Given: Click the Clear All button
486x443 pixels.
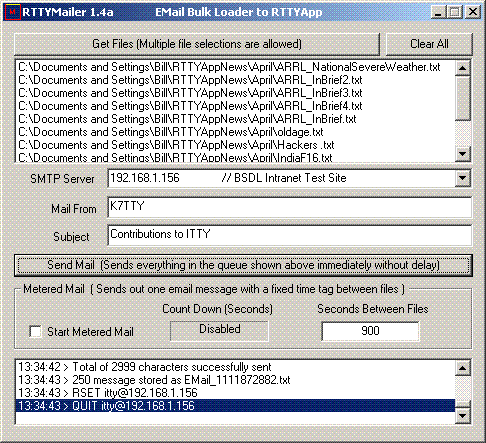Looking at the screenshot, I should pos(429,44).
